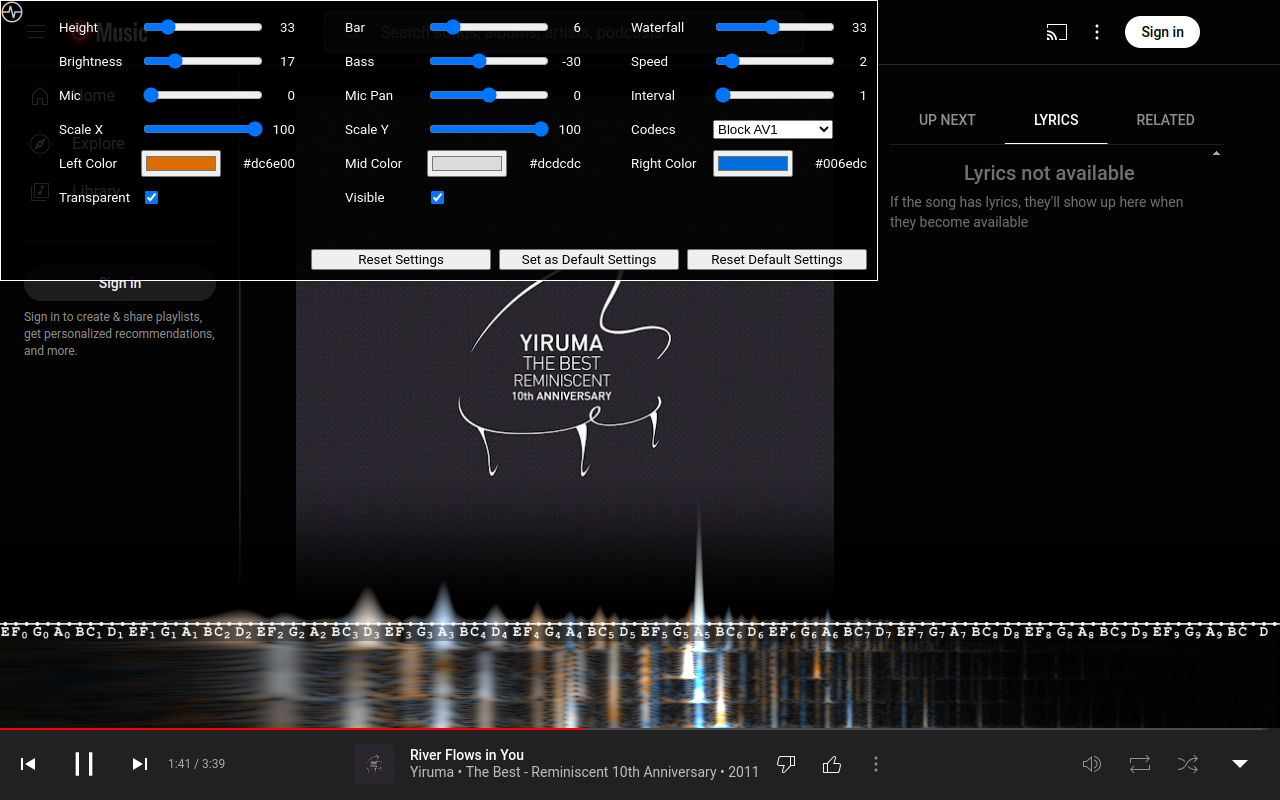This screenshot has width=1280, height=800.
Task: Click the Scale X slider
Action: pos(203,129)
